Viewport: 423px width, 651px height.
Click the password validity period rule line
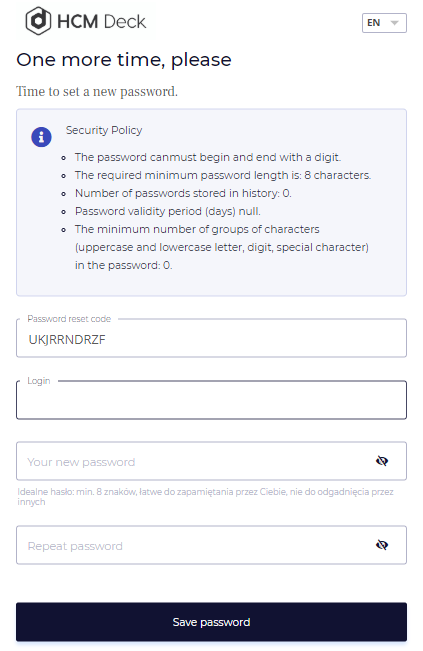(x=168, y=211)
